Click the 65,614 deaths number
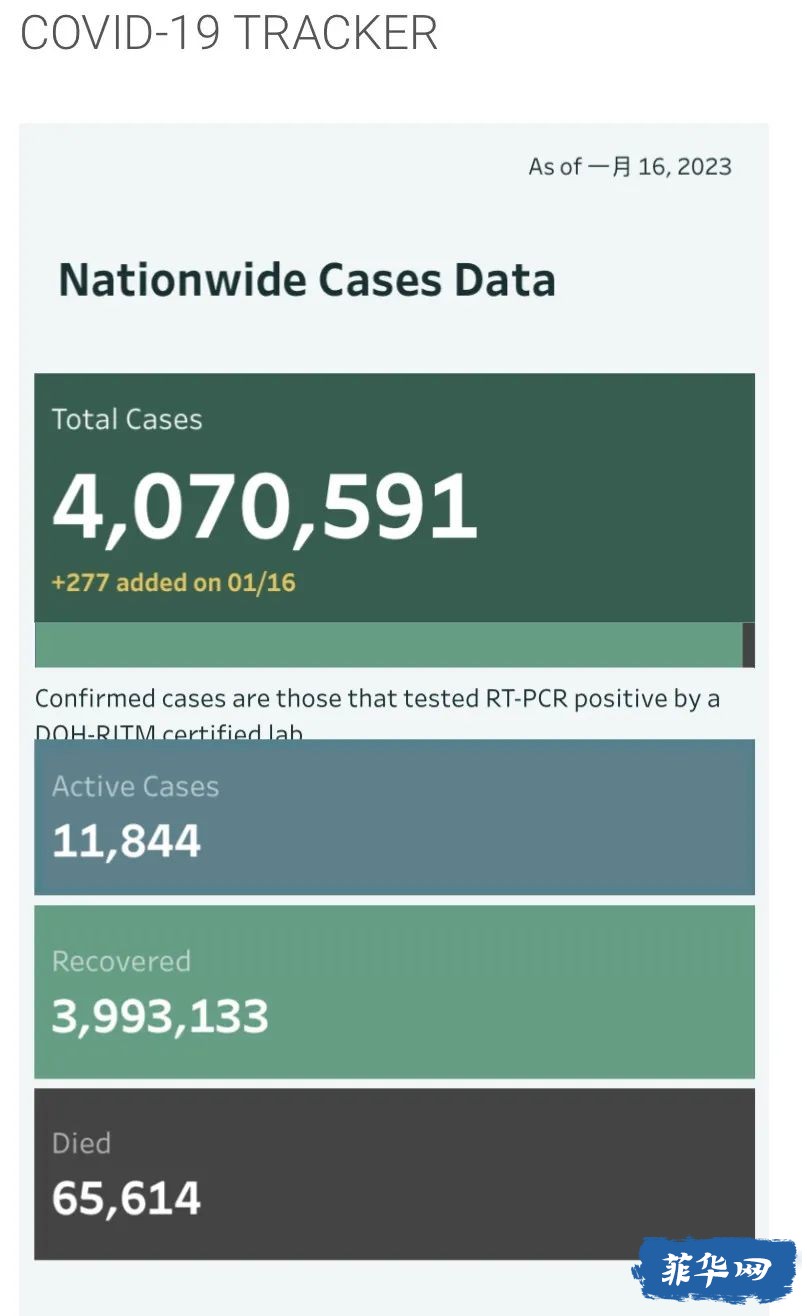 pos(127,1199)
